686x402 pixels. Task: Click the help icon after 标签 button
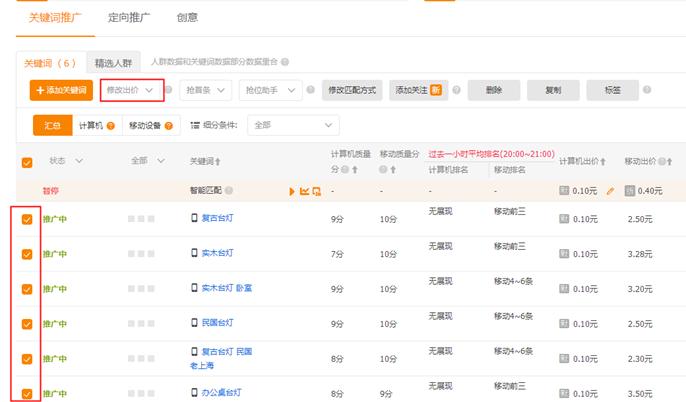pos(647,90)
